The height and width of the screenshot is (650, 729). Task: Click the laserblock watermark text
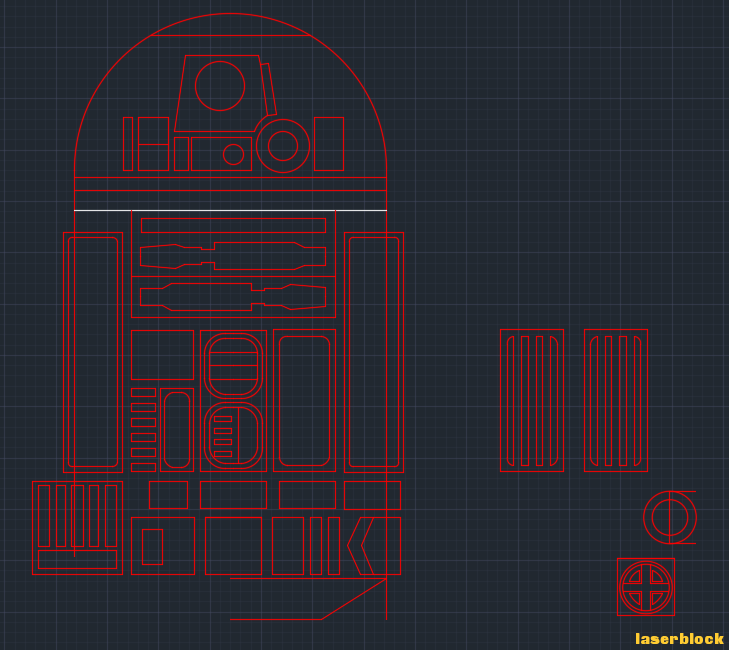coord(679,638)
